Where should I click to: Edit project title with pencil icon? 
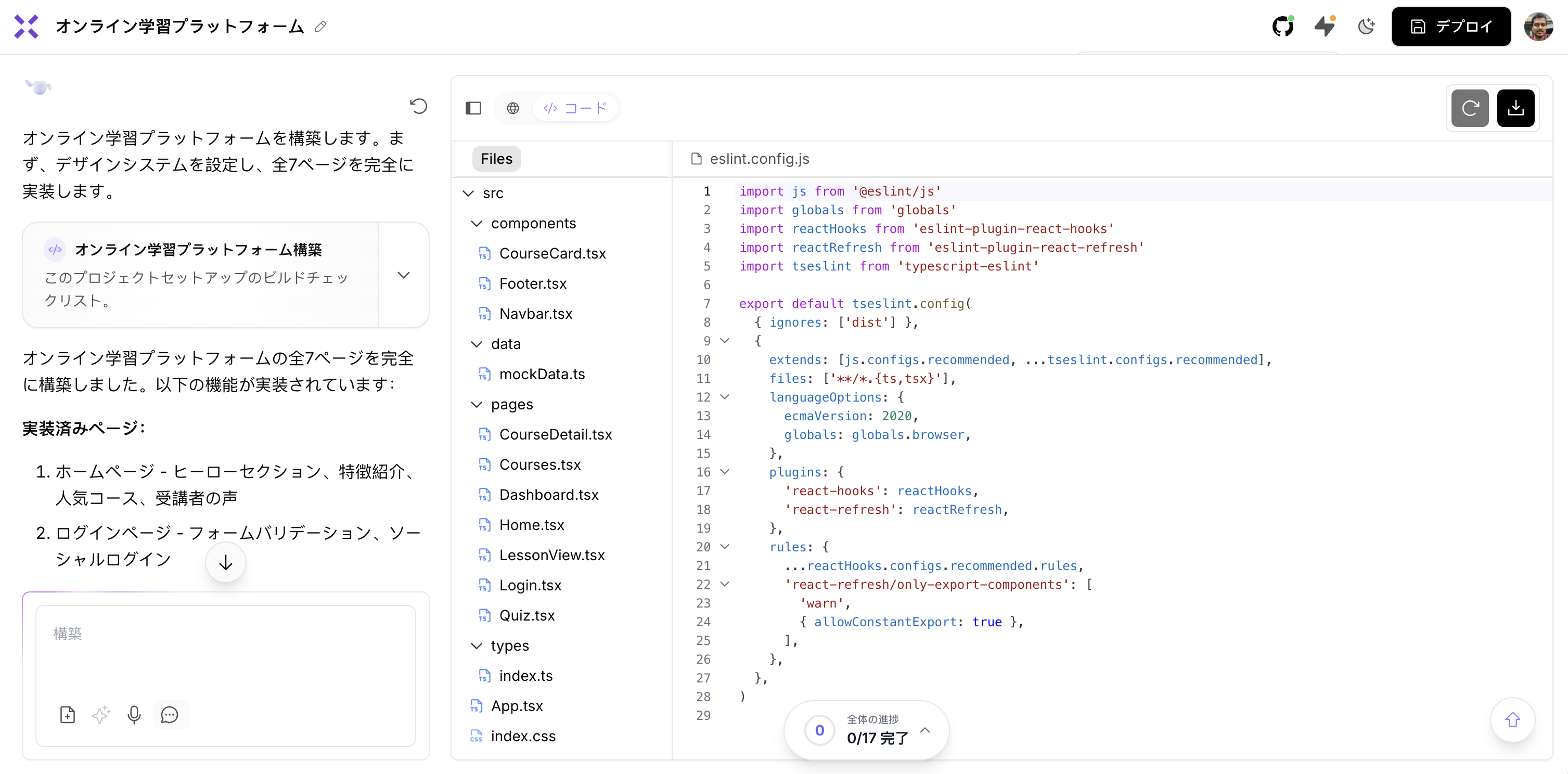pos(320,26)
